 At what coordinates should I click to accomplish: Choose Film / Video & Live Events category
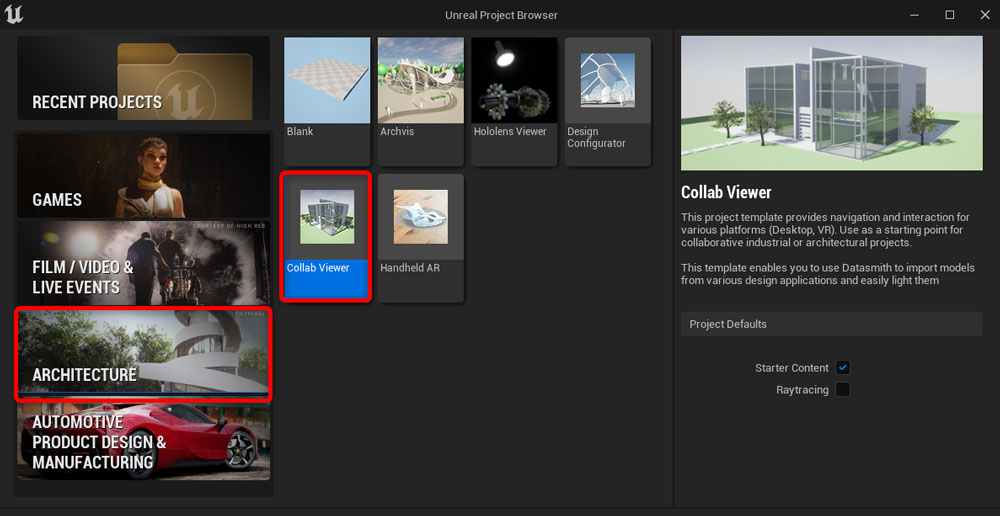143,263
